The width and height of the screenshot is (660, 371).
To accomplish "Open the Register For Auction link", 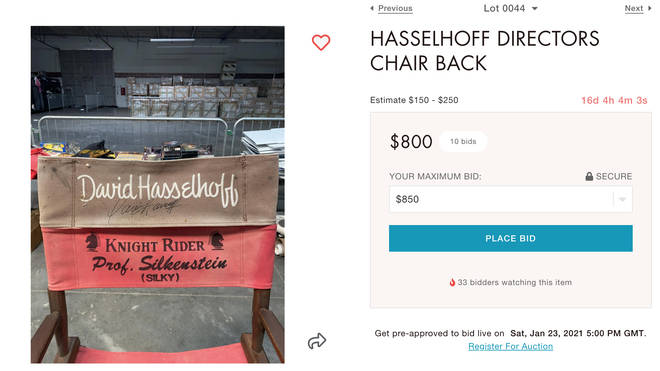I will (511, 346).
